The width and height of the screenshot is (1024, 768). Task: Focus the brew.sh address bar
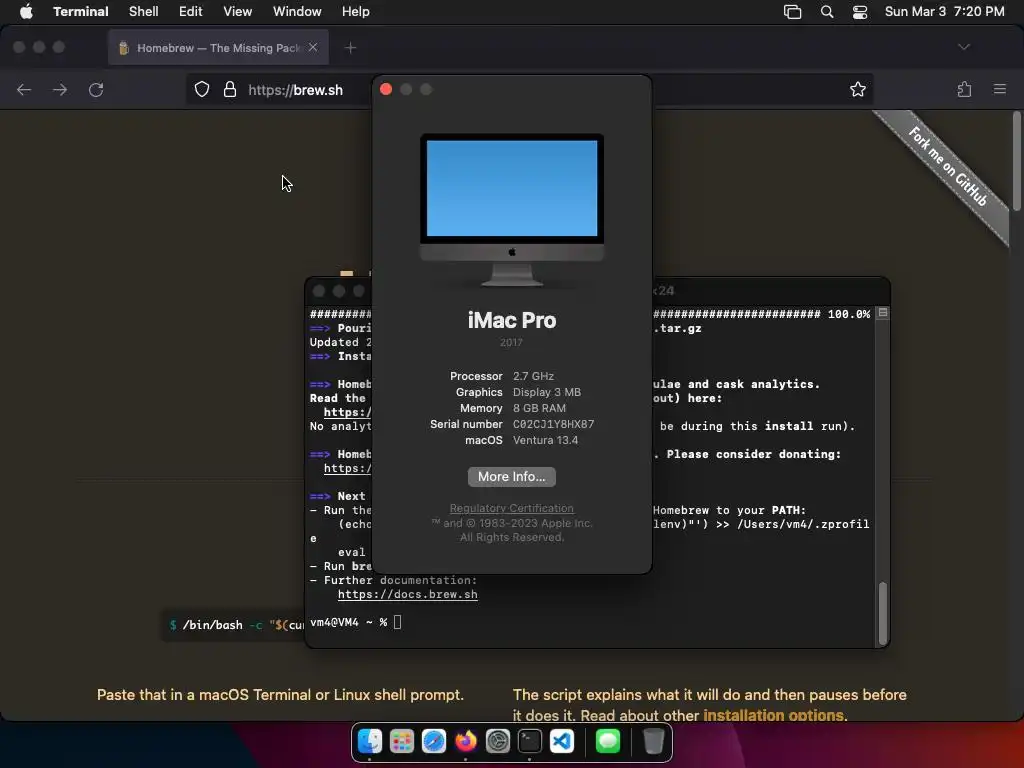[295, 90]
